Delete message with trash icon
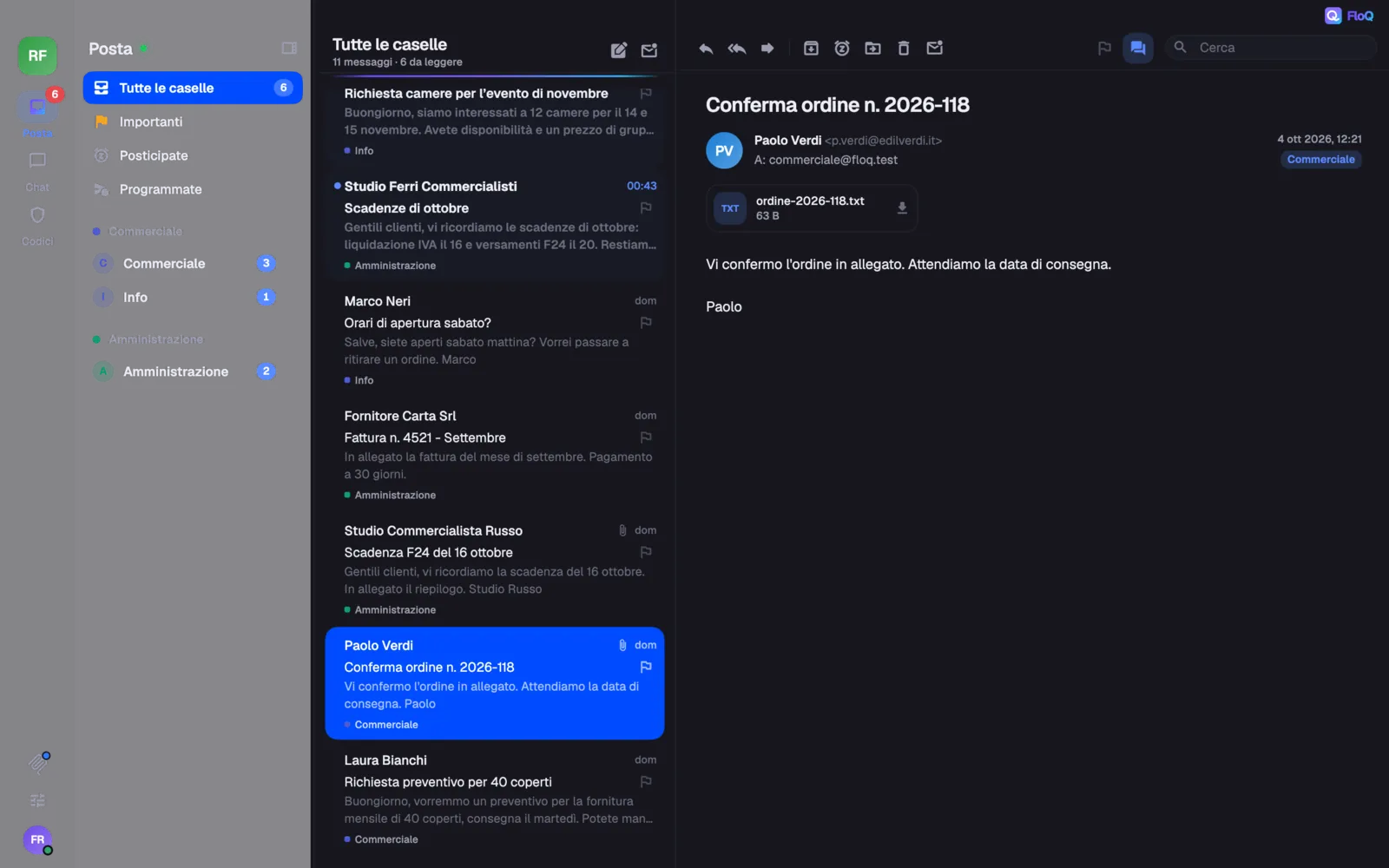1389x868 pixels. pyautogui.click(x=904, y=49)
